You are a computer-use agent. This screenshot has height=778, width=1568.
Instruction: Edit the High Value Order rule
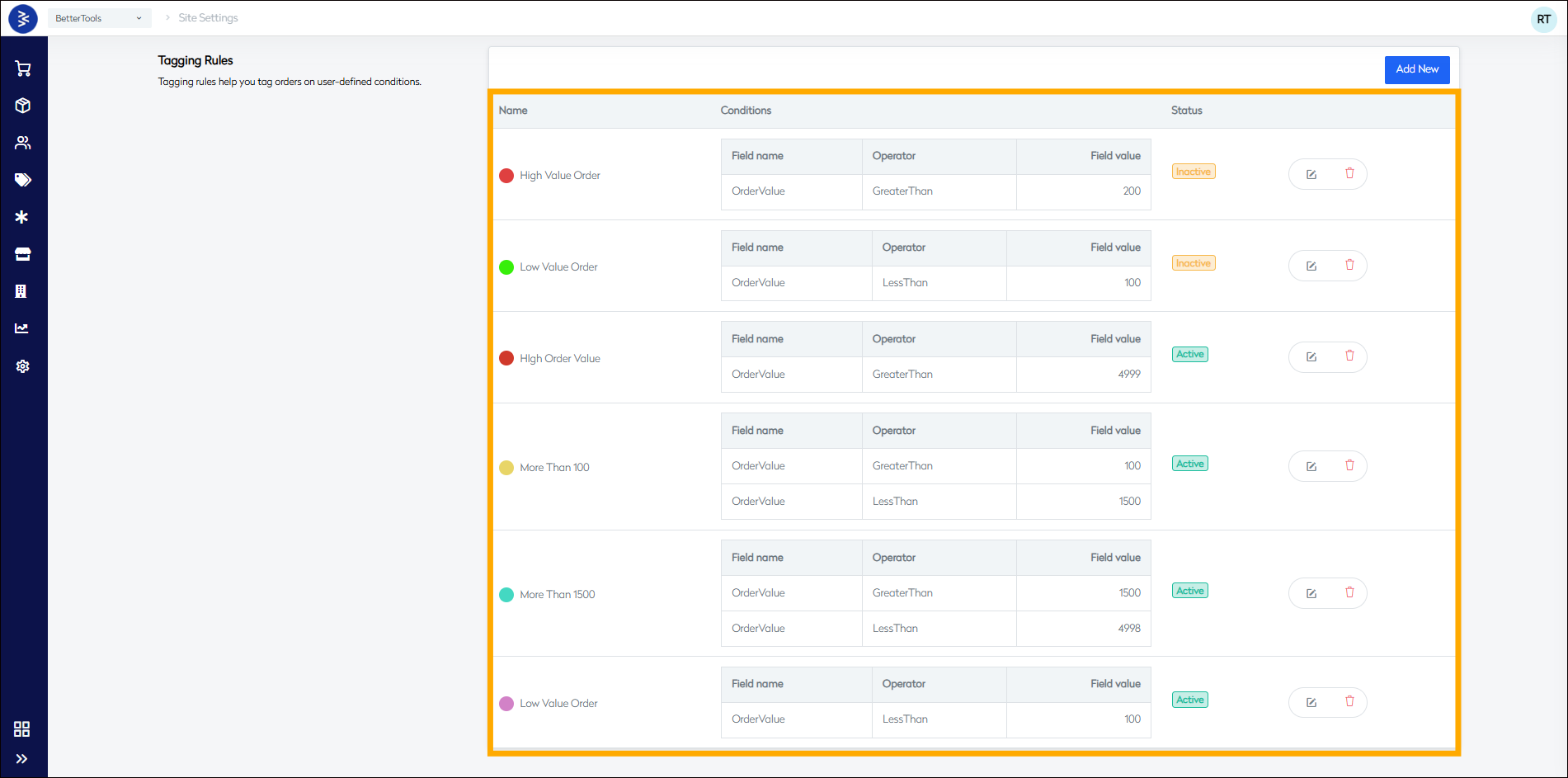1311,174
